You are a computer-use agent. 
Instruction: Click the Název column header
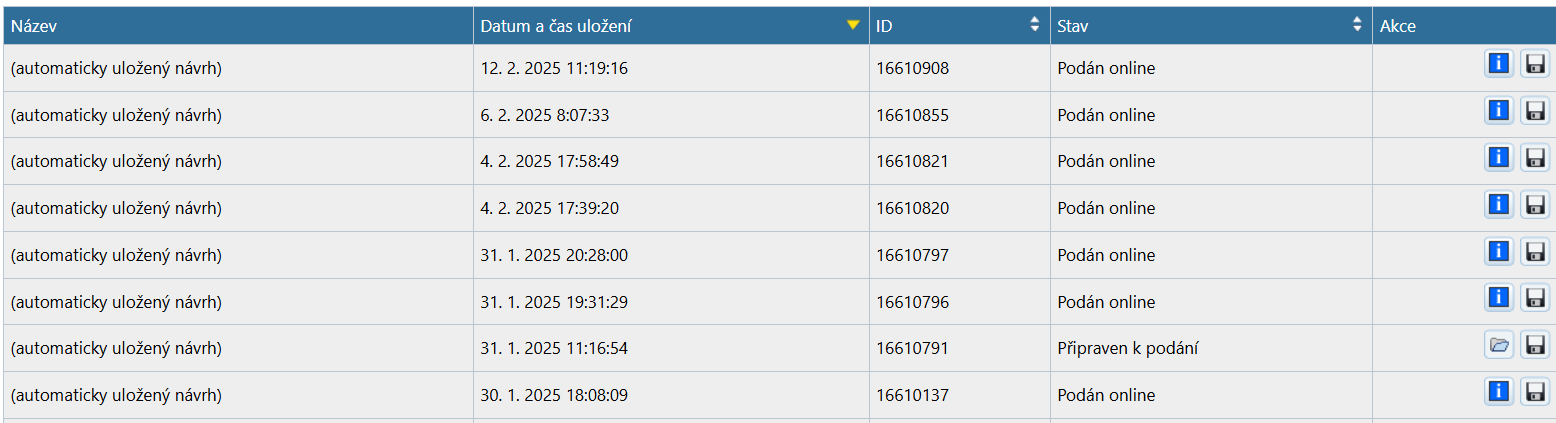tap(35, 26)
